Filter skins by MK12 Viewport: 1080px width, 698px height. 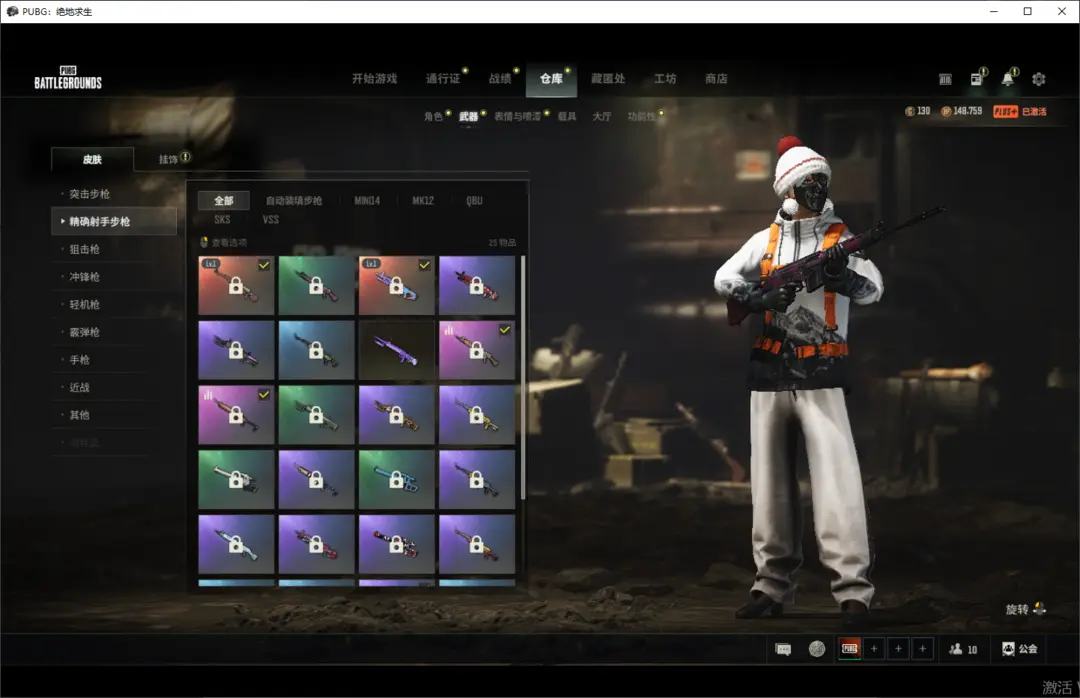click(x=423, y=201)
